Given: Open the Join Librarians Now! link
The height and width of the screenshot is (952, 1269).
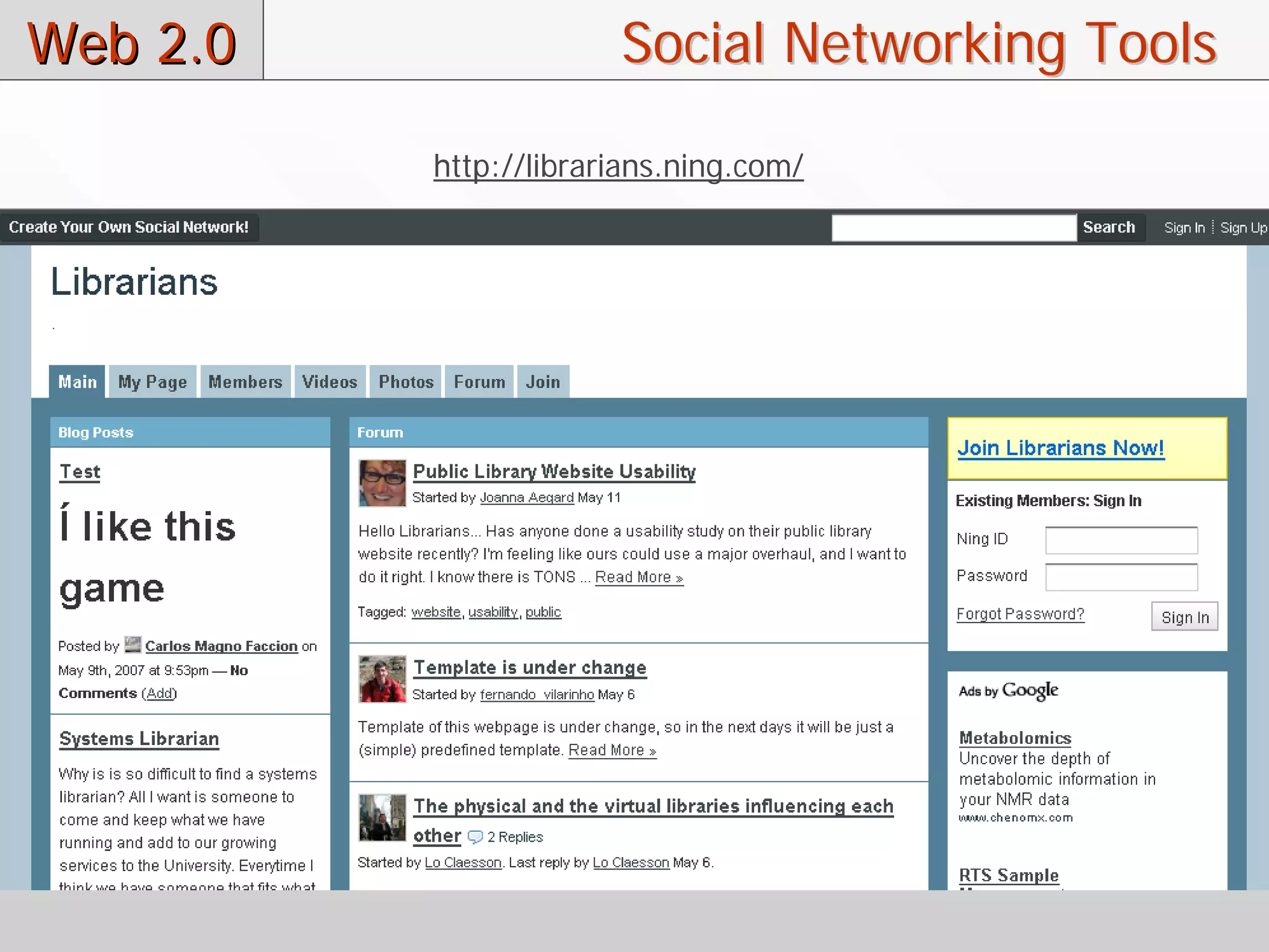Looking at the screenshot, I should click(x=1060, y=448).
